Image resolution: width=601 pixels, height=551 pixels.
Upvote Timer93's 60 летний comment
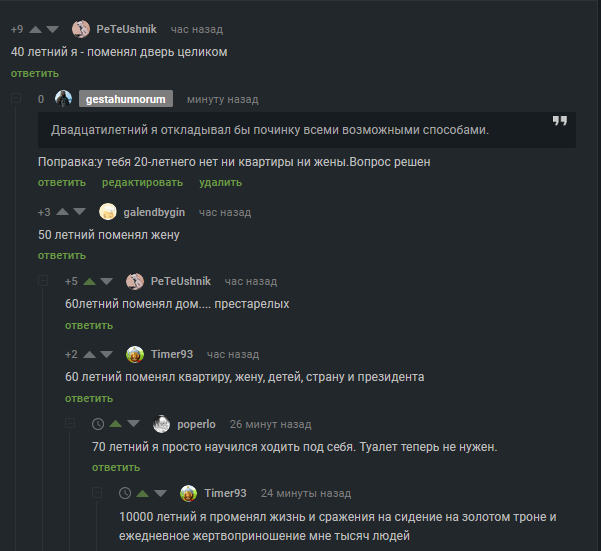(x=89, y=354)
